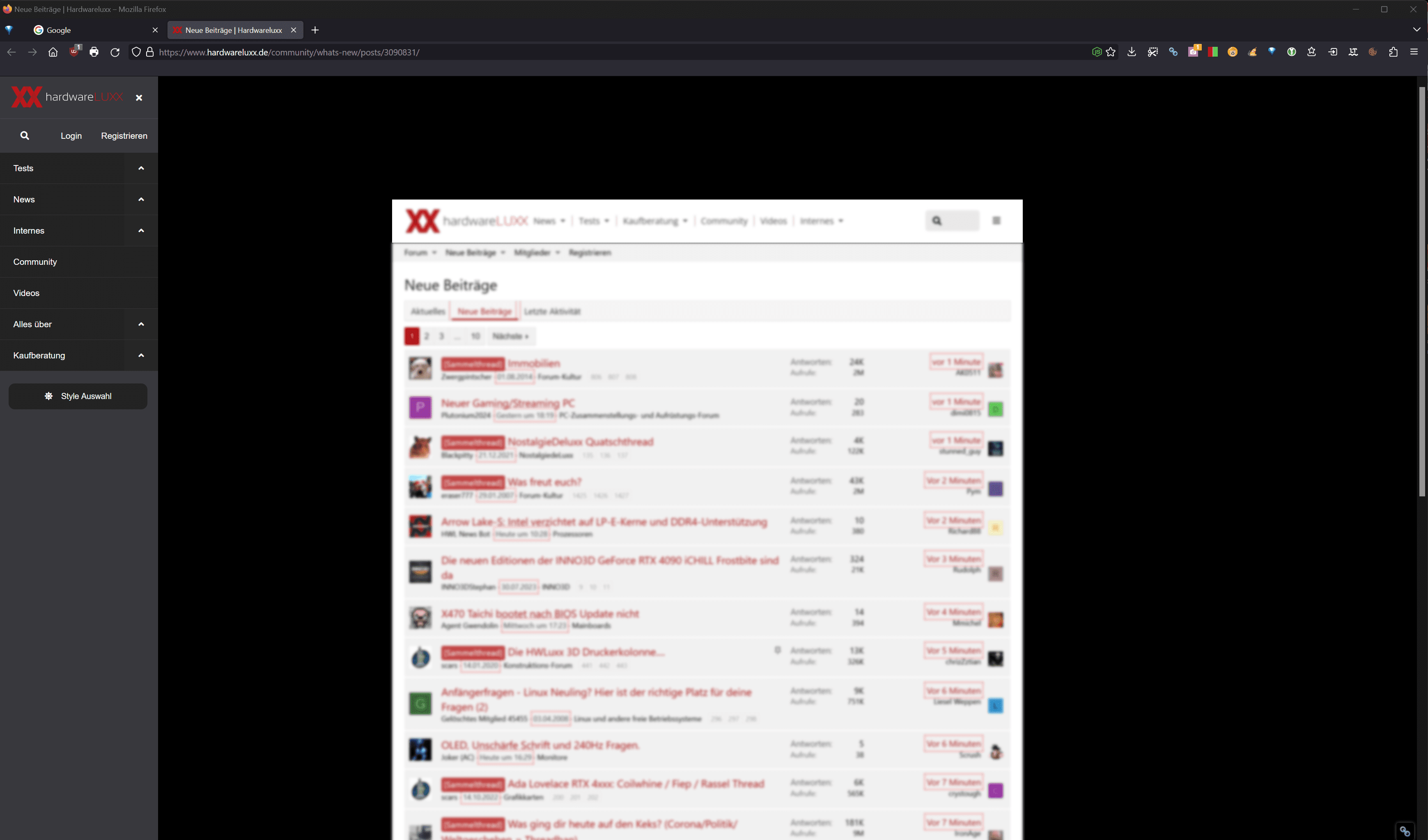Viewport: 1428px width, 840px height.
Task: Click the uBlock Origin shield icon
Action: 74,52
